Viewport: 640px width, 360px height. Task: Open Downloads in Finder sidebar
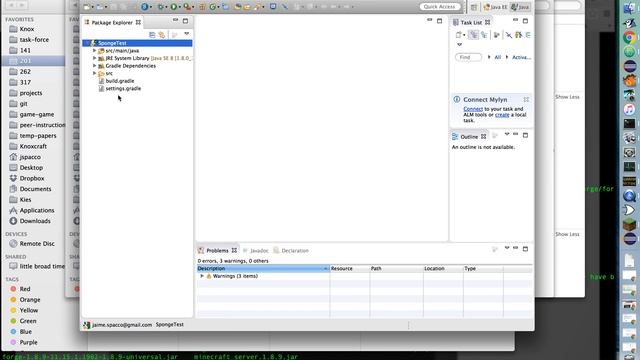(x=35, y=221)
